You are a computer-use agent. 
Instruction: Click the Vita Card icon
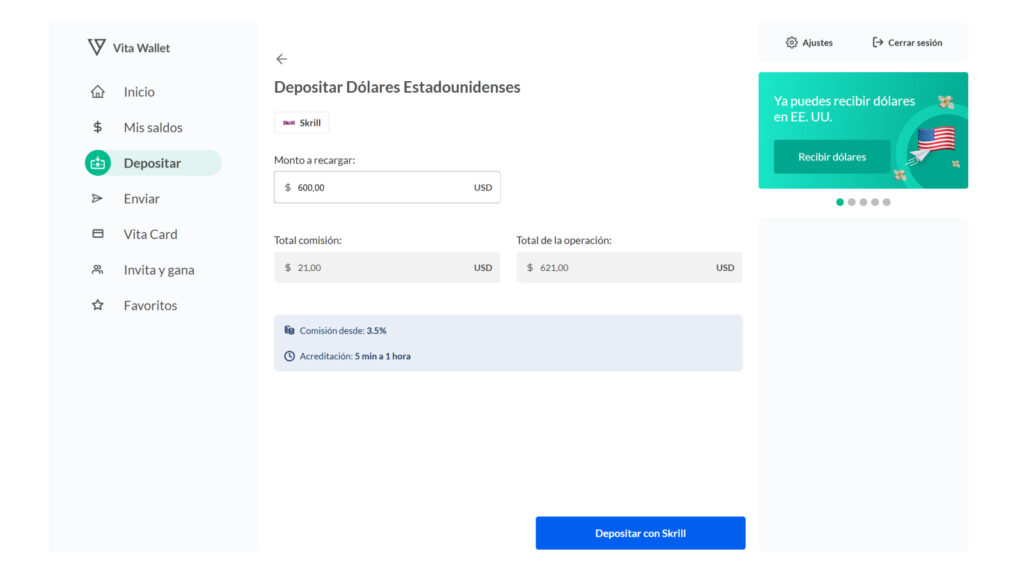pyautogui.click(x=97, y=234)
